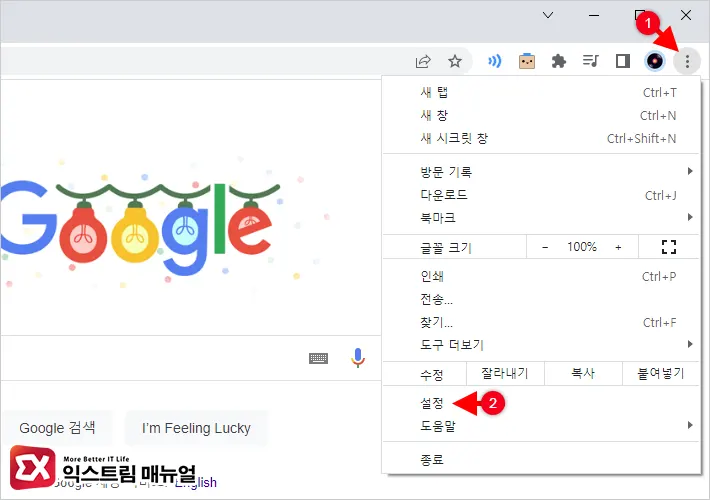Expand the 북마크 submenu
The image size is (710, 500).
tap(541, 218)
